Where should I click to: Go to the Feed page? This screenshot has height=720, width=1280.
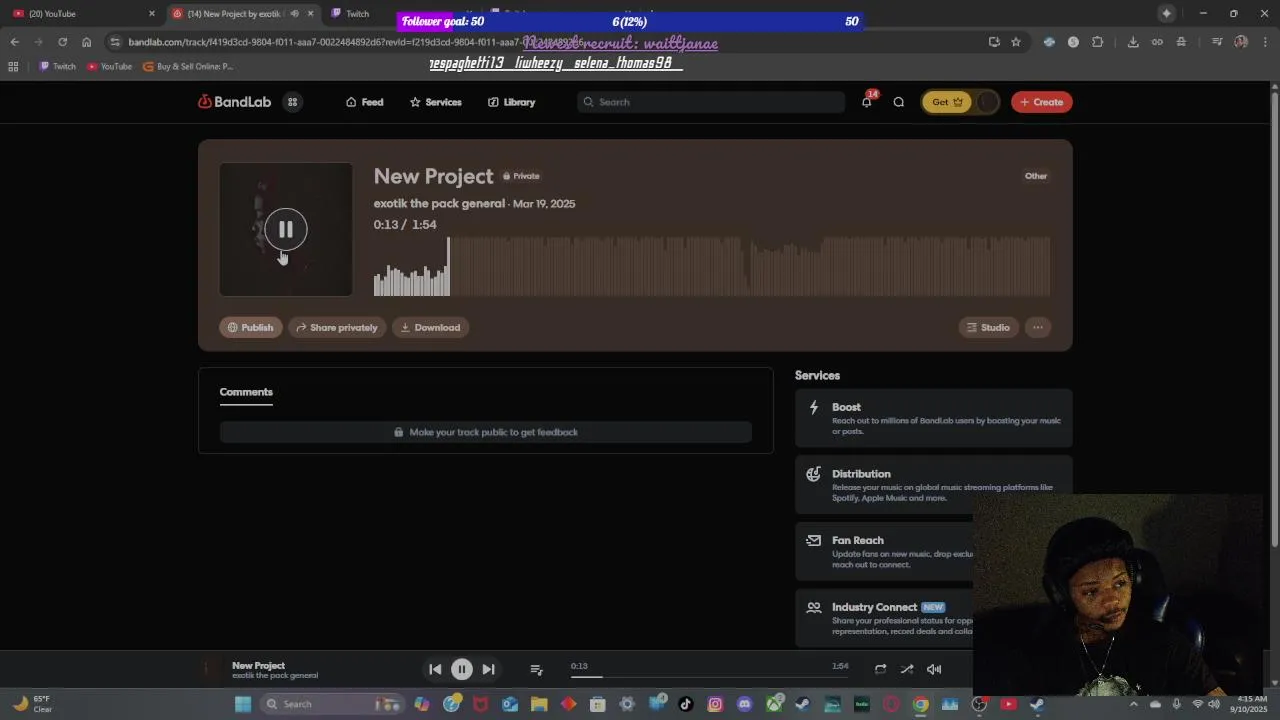364,102
